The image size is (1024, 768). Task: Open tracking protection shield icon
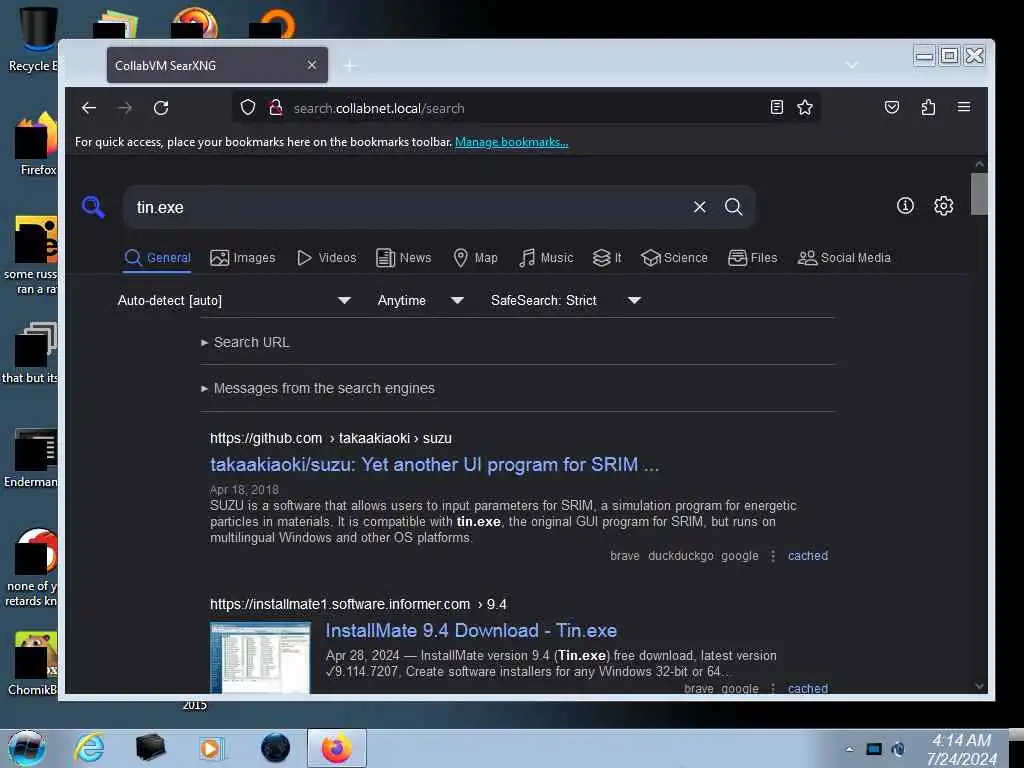pos(248,107)
